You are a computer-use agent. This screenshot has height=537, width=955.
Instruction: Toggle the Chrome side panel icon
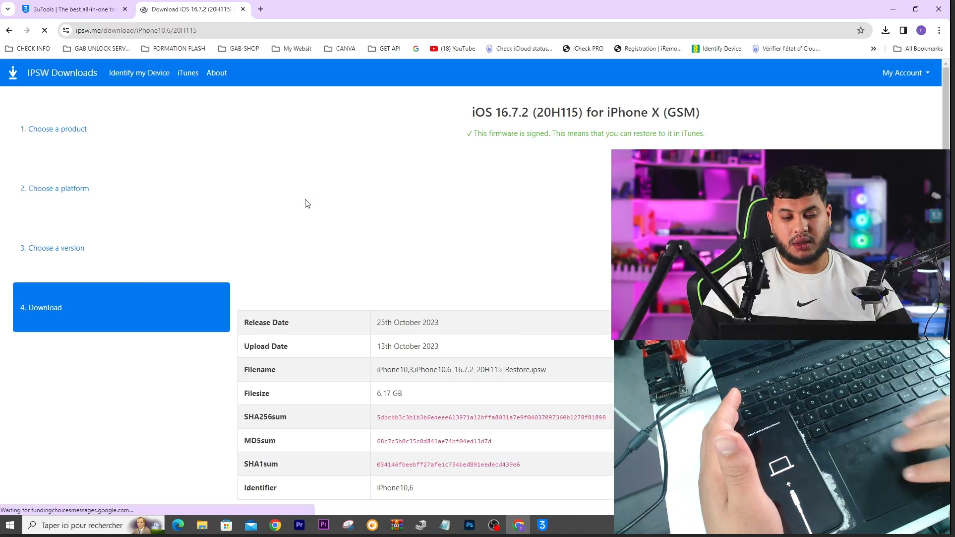(903, 30)
